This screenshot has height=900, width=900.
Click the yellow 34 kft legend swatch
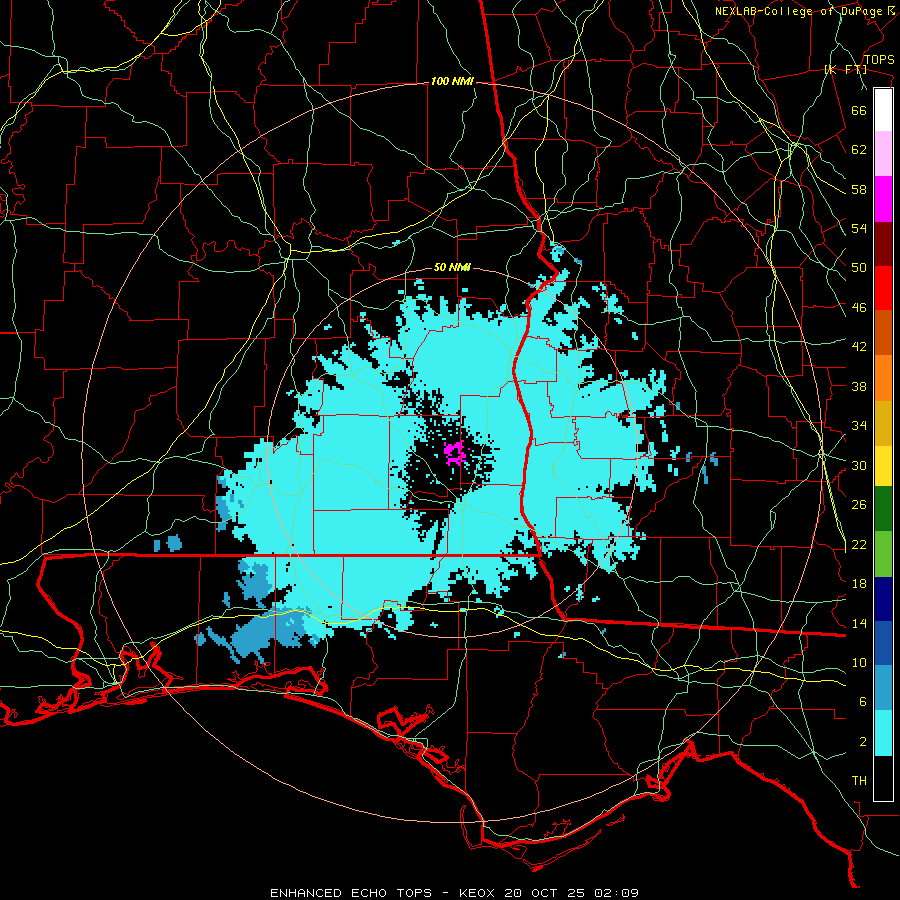(x=883, y=466)
